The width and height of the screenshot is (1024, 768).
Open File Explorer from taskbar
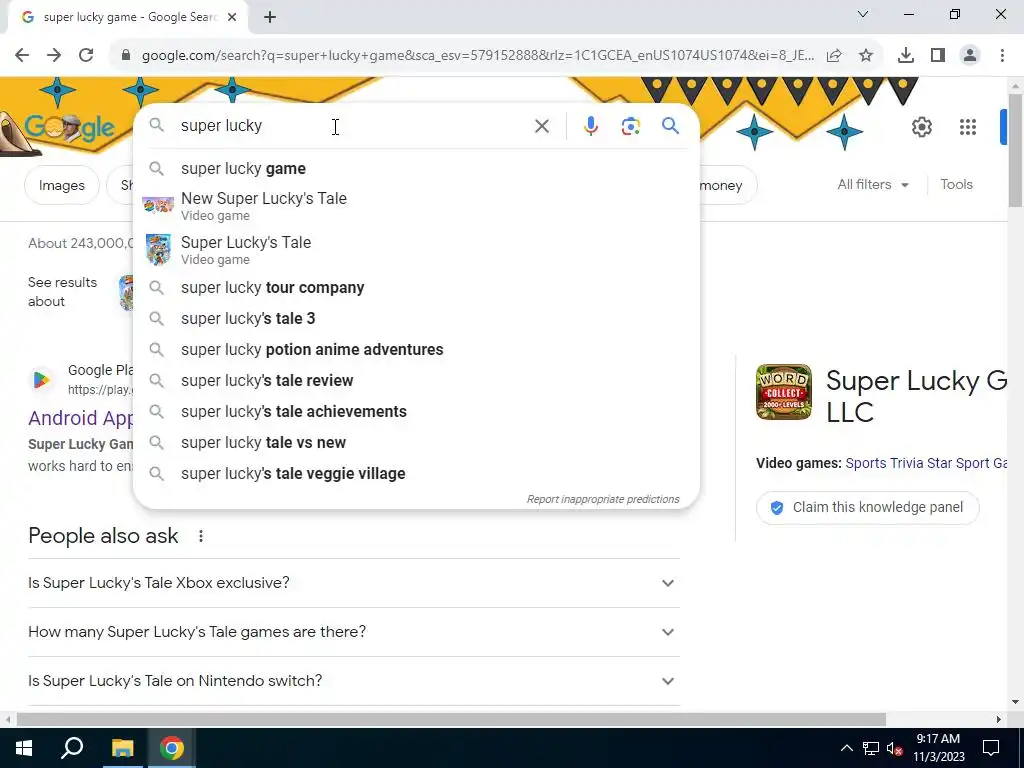[122, 748]
